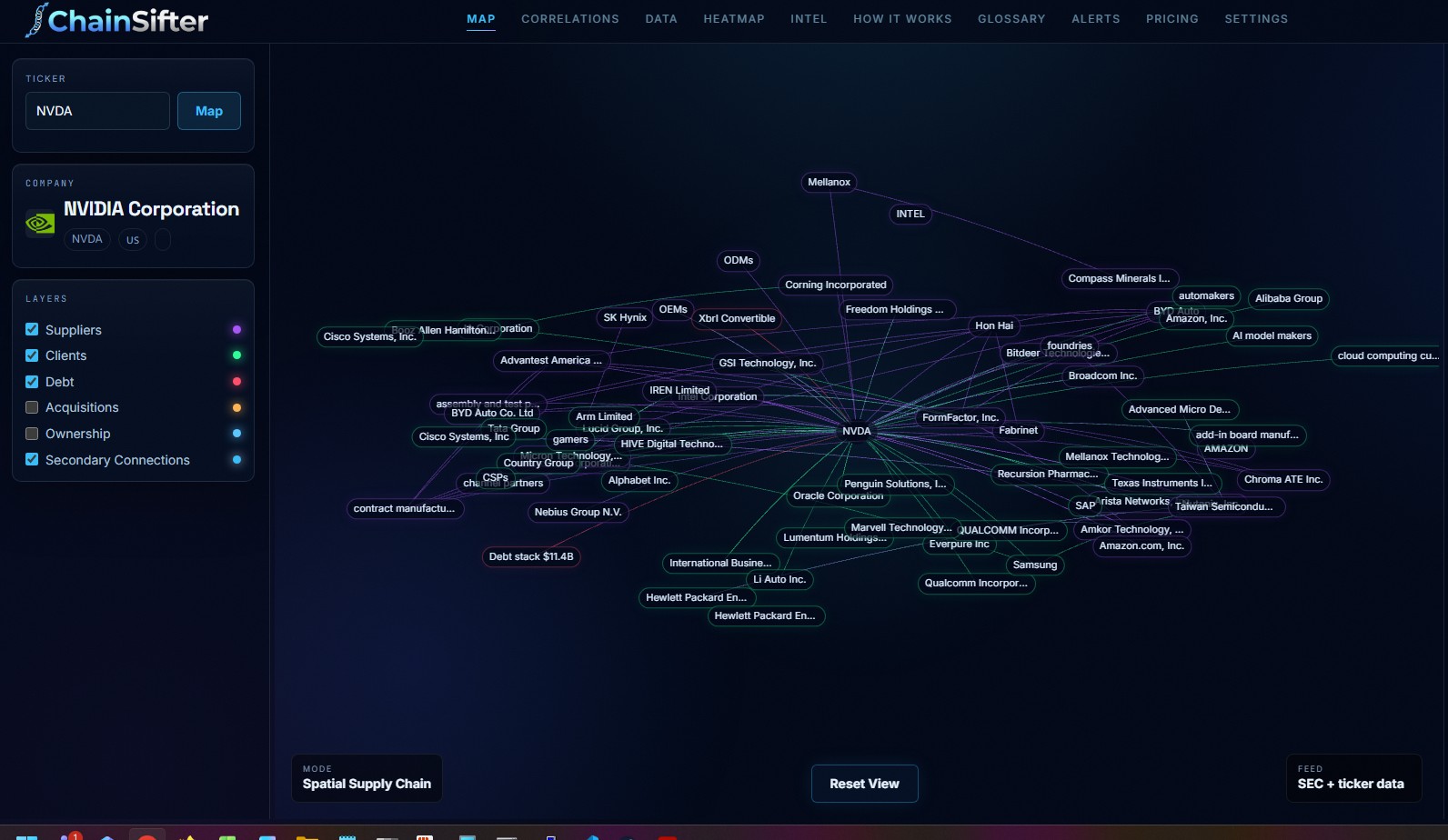Click the Reset View button
The height and width of the screenshot is (840, 1448).
coord(864,784)
